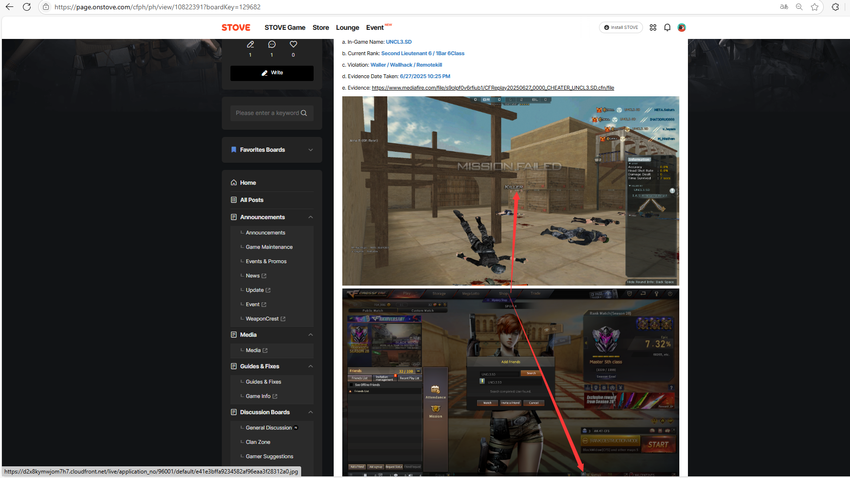Click the Write button
The width and height of the screenshot is (850, 478).
[x=272, y=73]
